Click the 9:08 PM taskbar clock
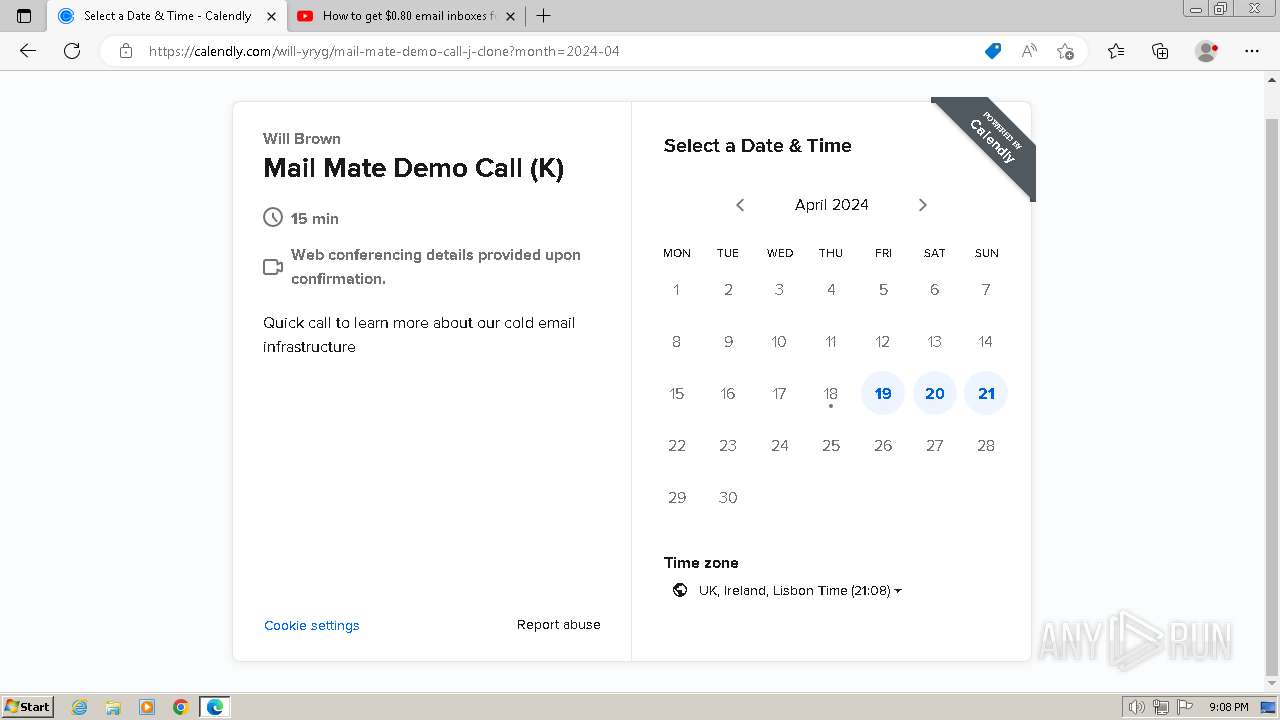This screenshot has width=1280, height=720. [x=1229, y=707]
